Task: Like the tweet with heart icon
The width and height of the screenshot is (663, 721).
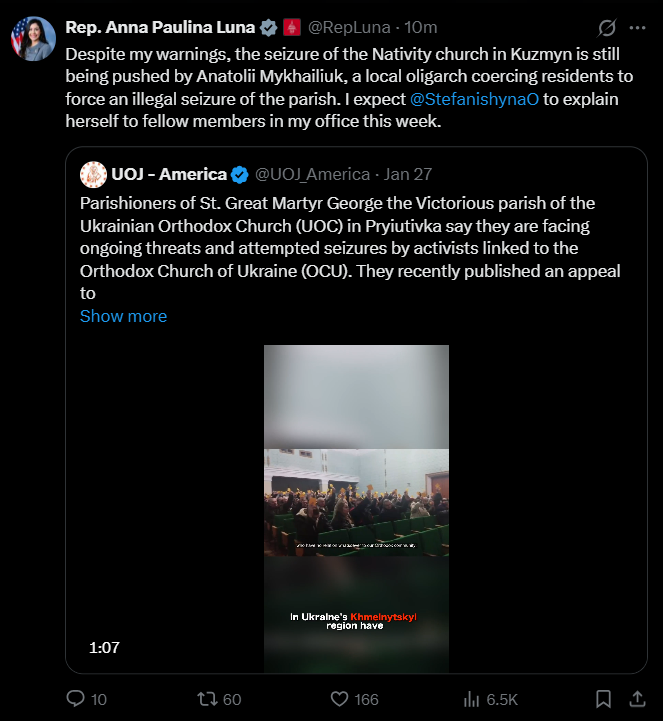Action: pos(339,699)
